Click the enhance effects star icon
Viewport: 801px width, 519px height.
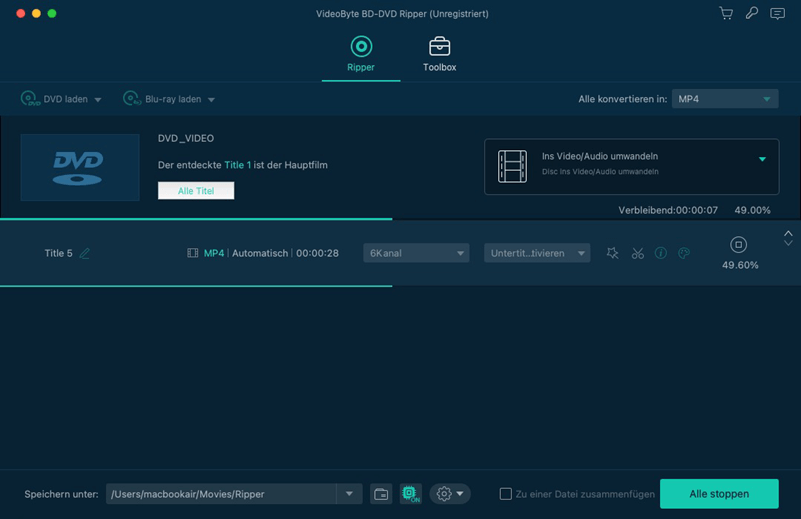[x=612, y=253]
